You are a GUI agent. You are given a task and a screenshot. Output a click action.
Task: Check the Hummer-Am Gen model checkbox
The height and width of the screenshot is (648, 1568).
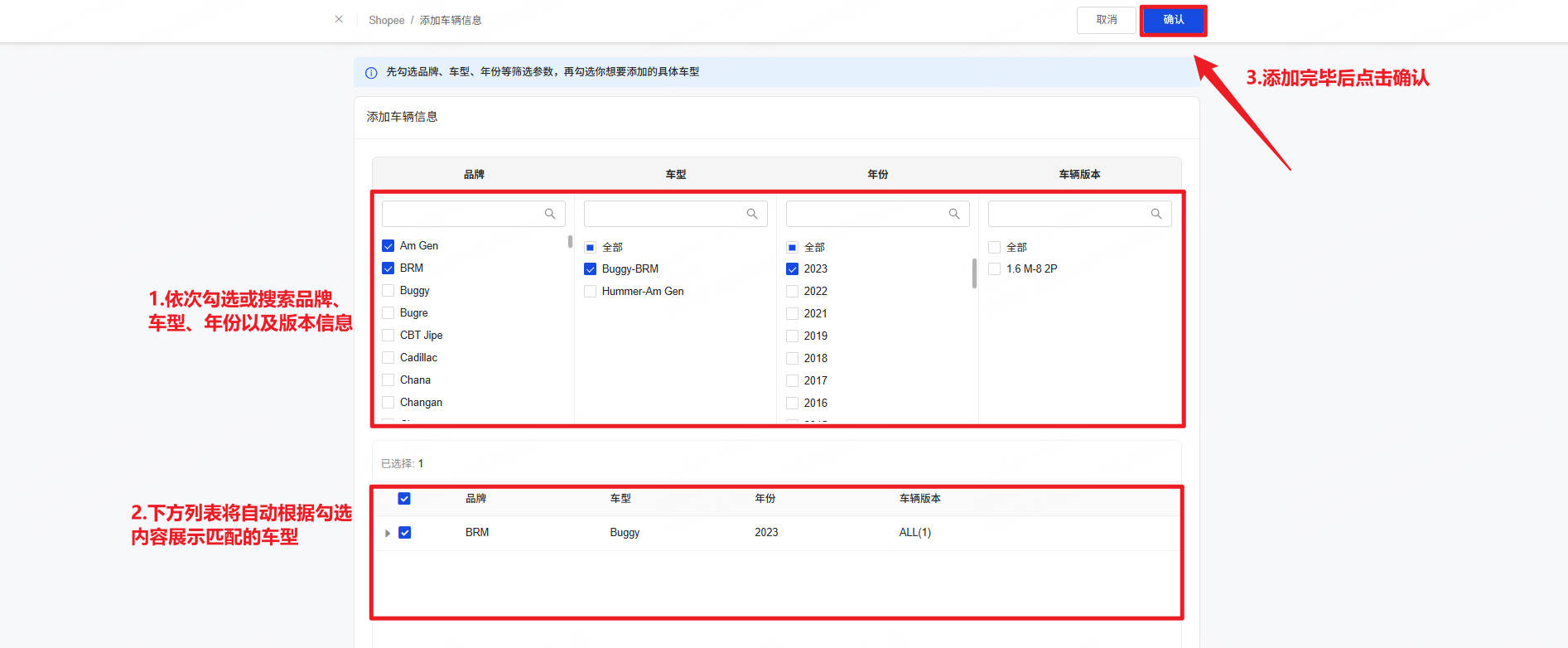590,292
